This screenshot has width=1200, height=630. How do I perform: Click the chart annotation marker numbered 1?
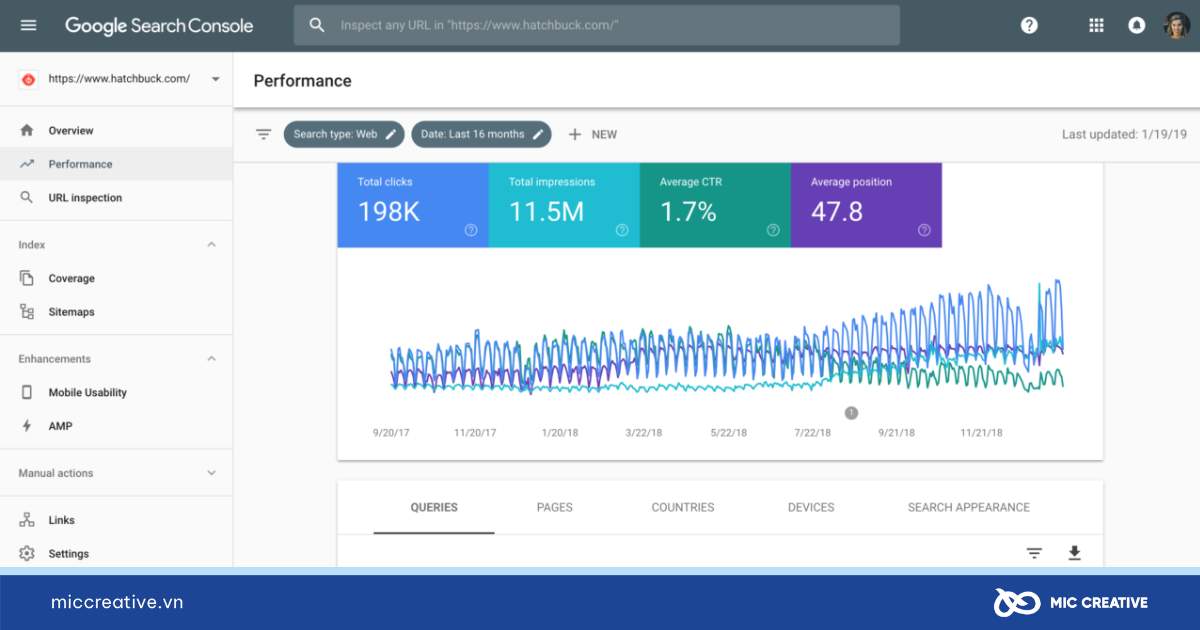[851, 412]
